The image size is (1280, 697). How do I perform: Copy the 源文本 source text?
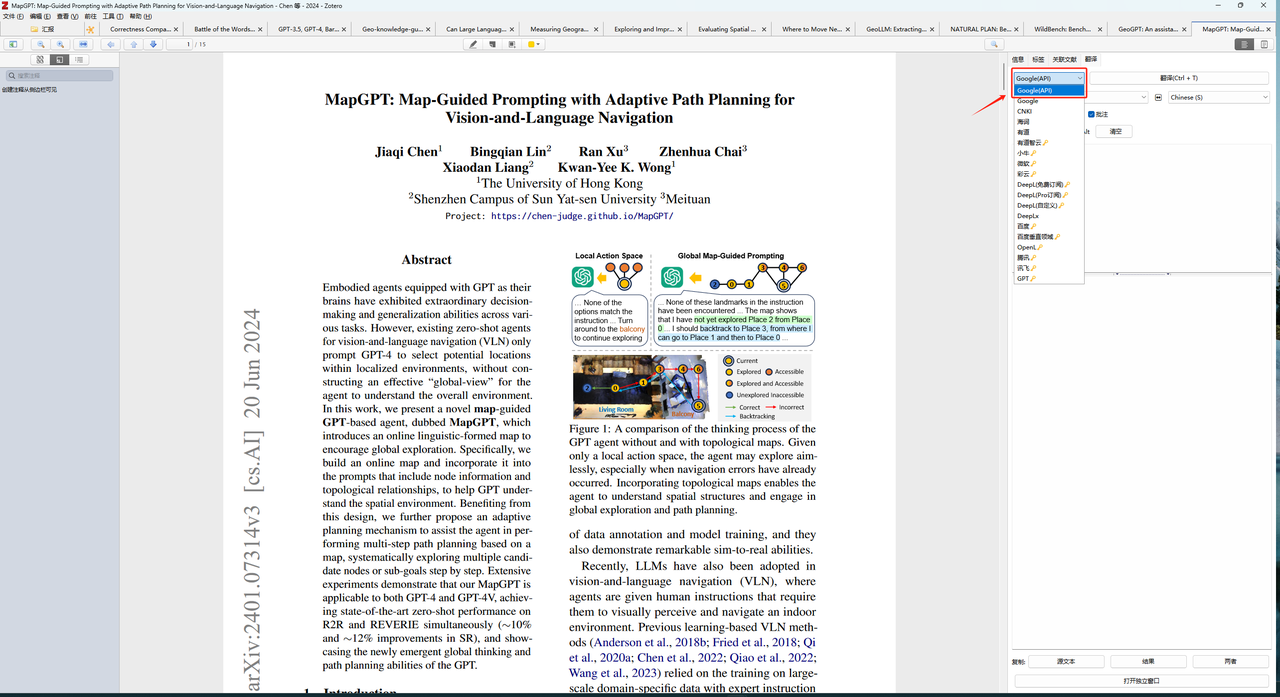pos(1066,661)
